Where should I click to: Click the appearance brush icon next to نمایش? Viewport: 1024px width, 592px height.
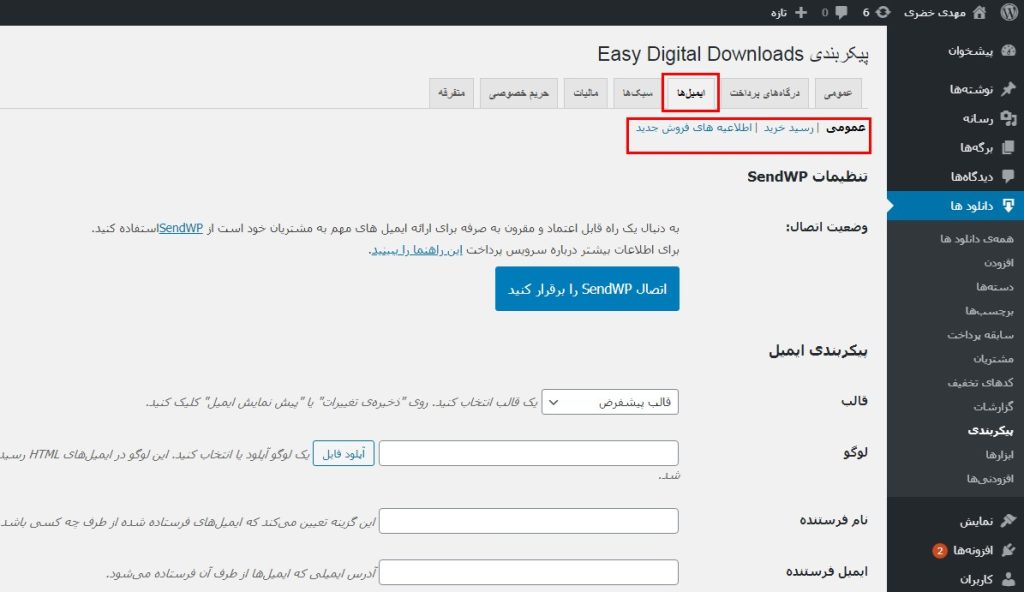click(1008, 520)
